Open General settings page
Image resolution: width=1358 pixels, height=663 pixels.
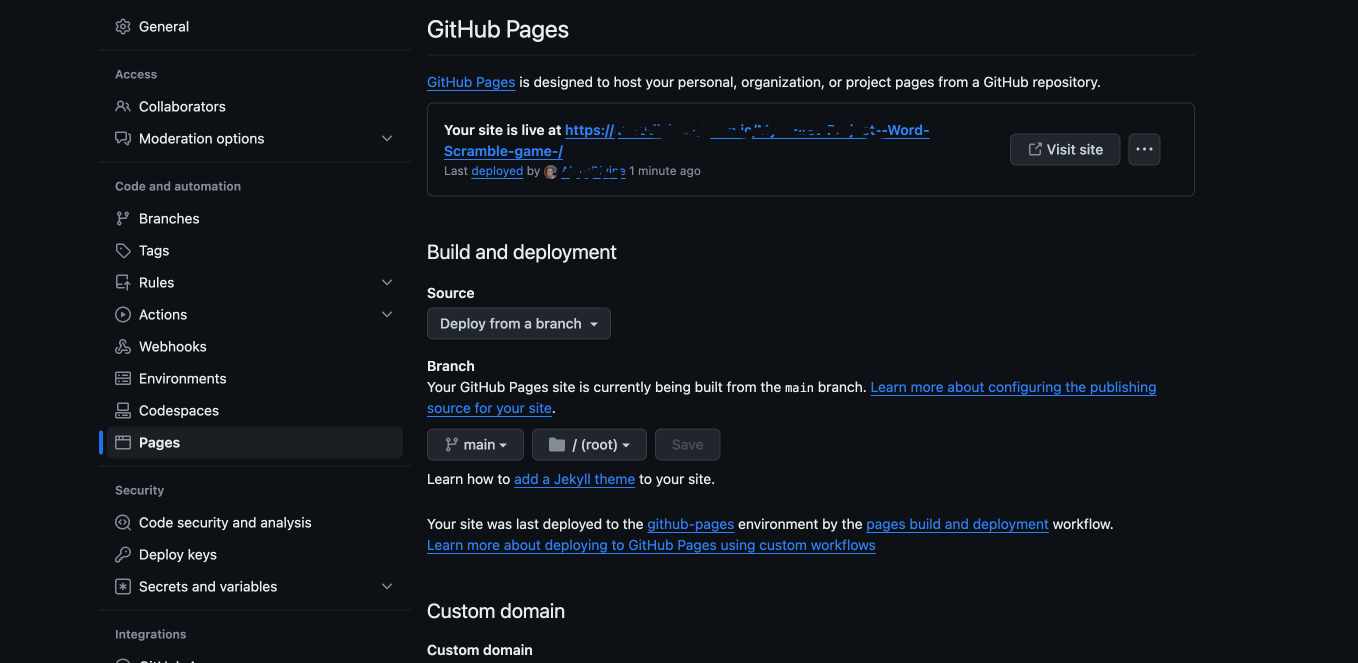coord(255,27)
